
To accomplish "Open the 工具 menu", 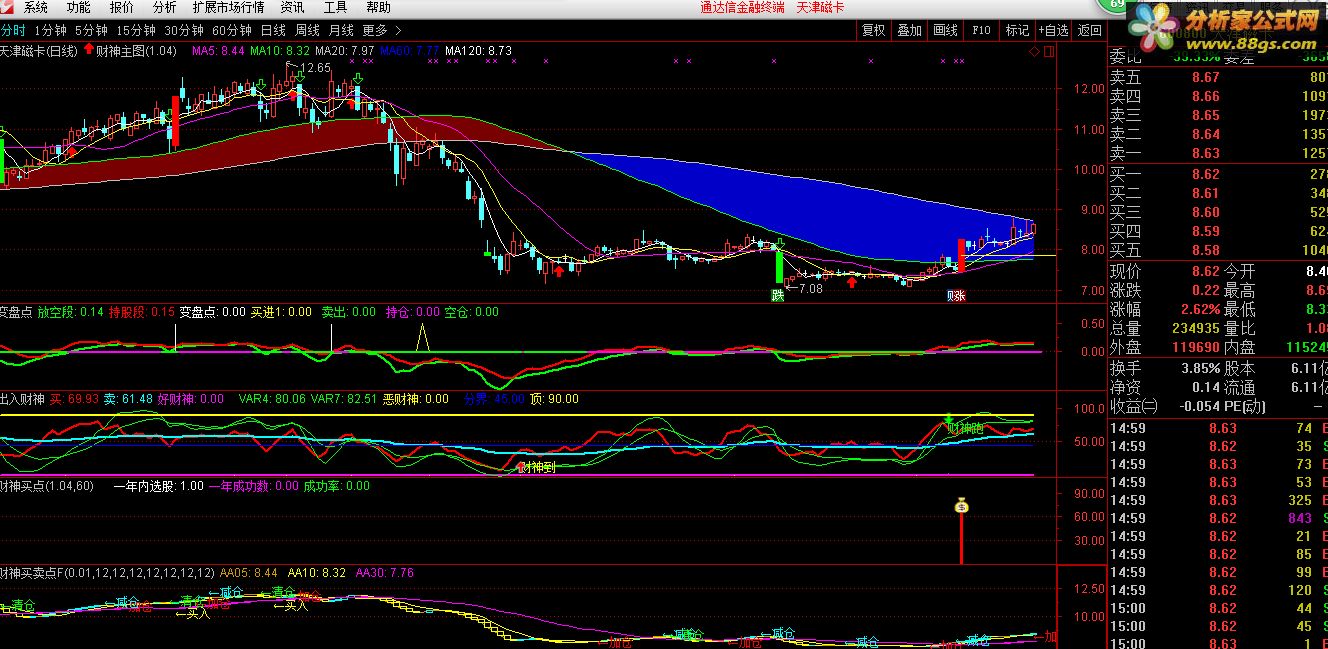I will pos(335,7).
